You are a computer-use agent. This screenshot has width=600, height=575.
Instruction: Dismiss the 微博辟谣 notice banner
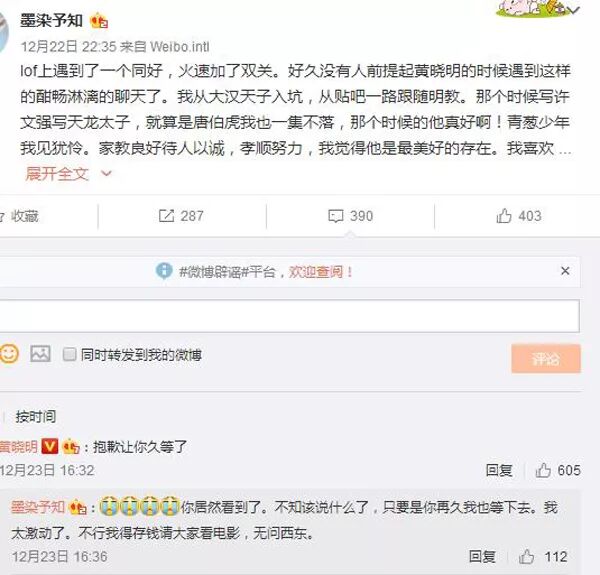[x=565, y=271]
